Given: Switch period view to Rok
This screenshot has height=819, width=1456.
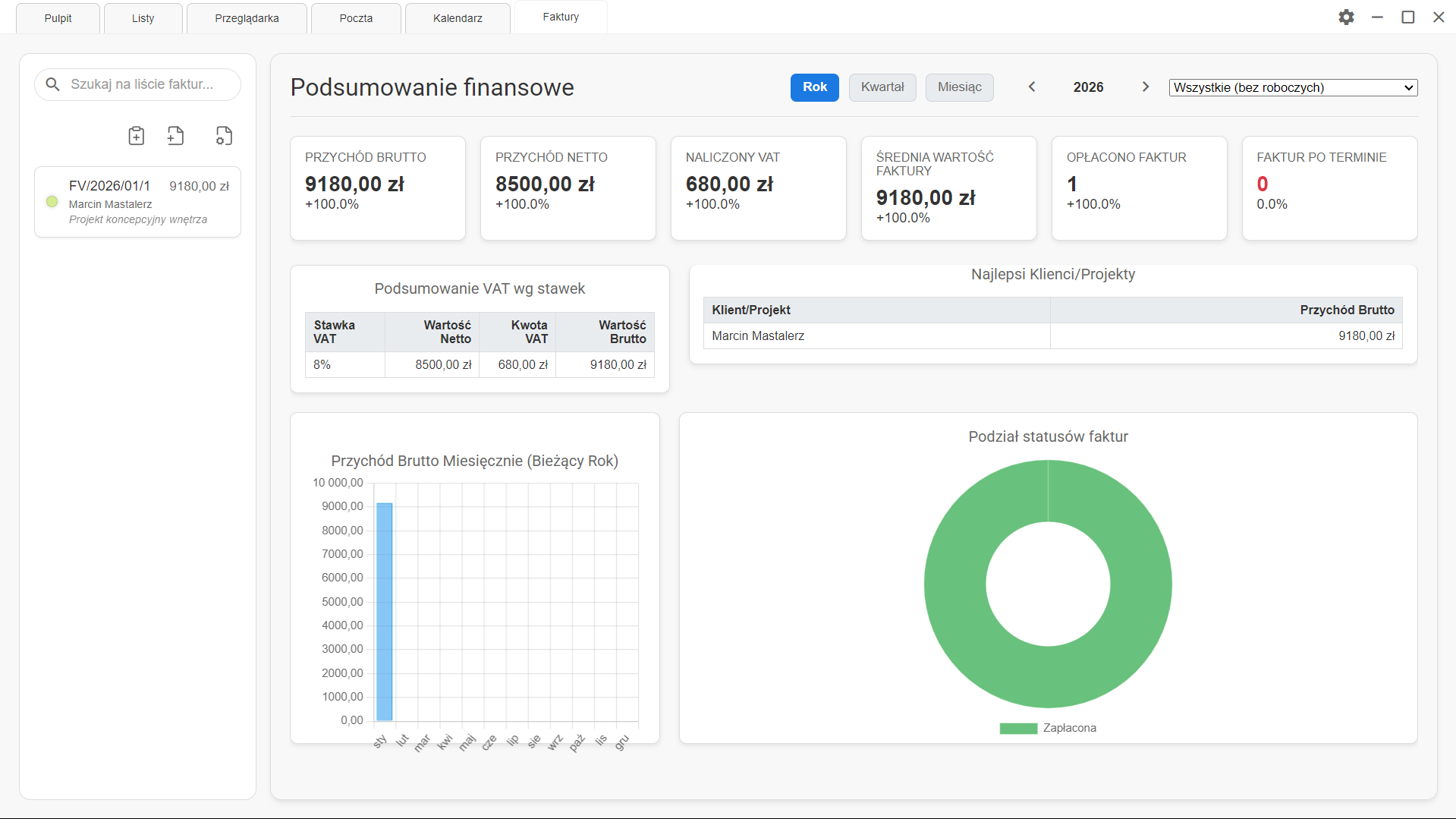Looking at the screenshot, I should click(814, 87).
